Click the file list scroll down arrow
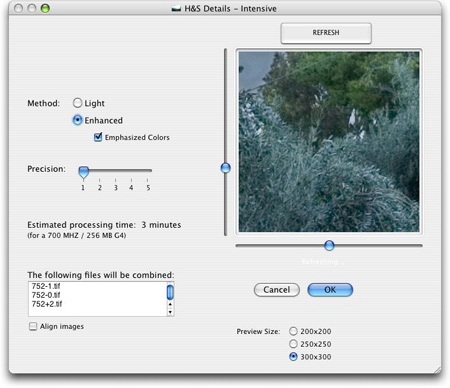The image size is (450, 388). point(170,312)
